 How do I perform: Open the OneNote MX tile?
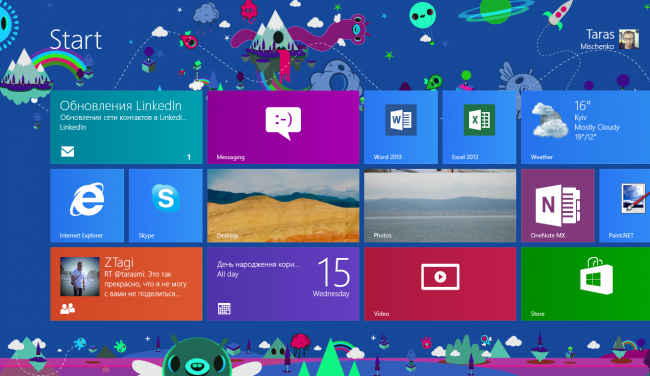tap(558, 206)
